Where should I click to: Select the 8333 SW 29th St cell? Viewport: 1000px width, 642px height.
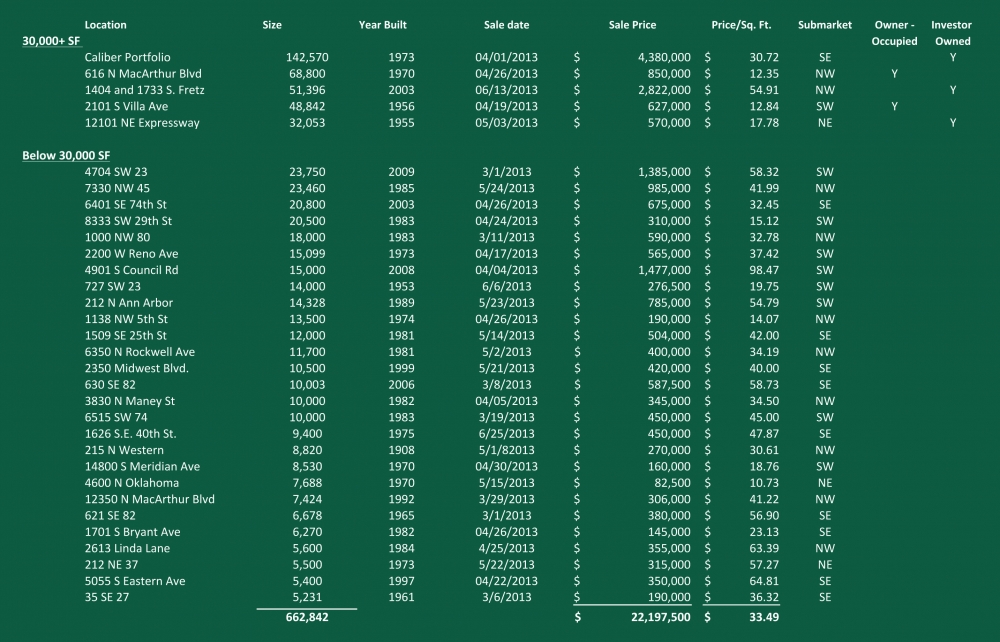(x=128, y=221)
